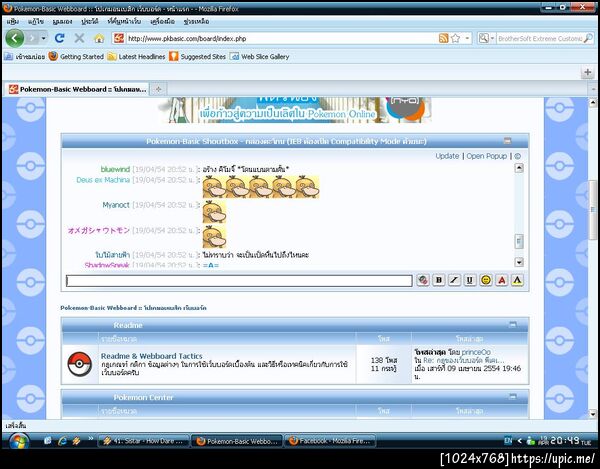Click the Update link in shoutbox
This screenshot has height=469, width=600.
click(447, 156)
